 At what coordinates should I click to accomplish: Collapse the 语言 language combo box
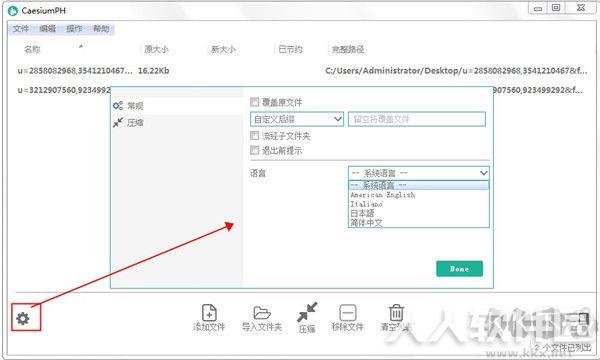419,173
